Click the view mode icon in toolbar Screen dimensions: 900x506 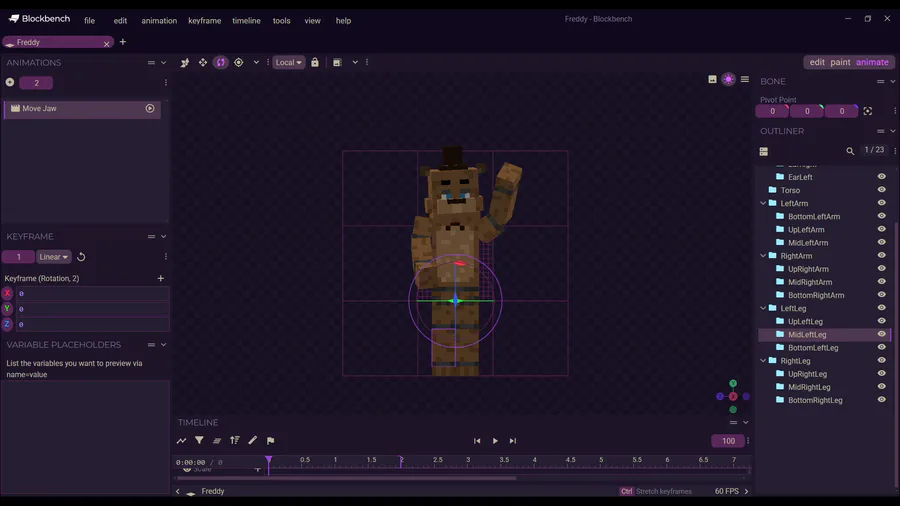pyautogui.click(x=337, y=63)
